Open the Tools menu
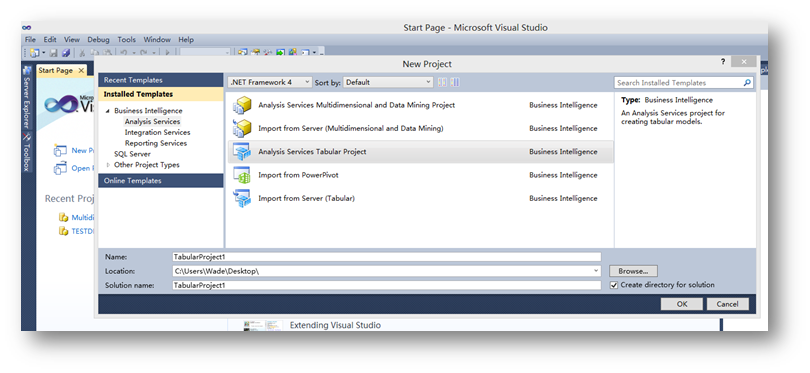 click(127, 39)
